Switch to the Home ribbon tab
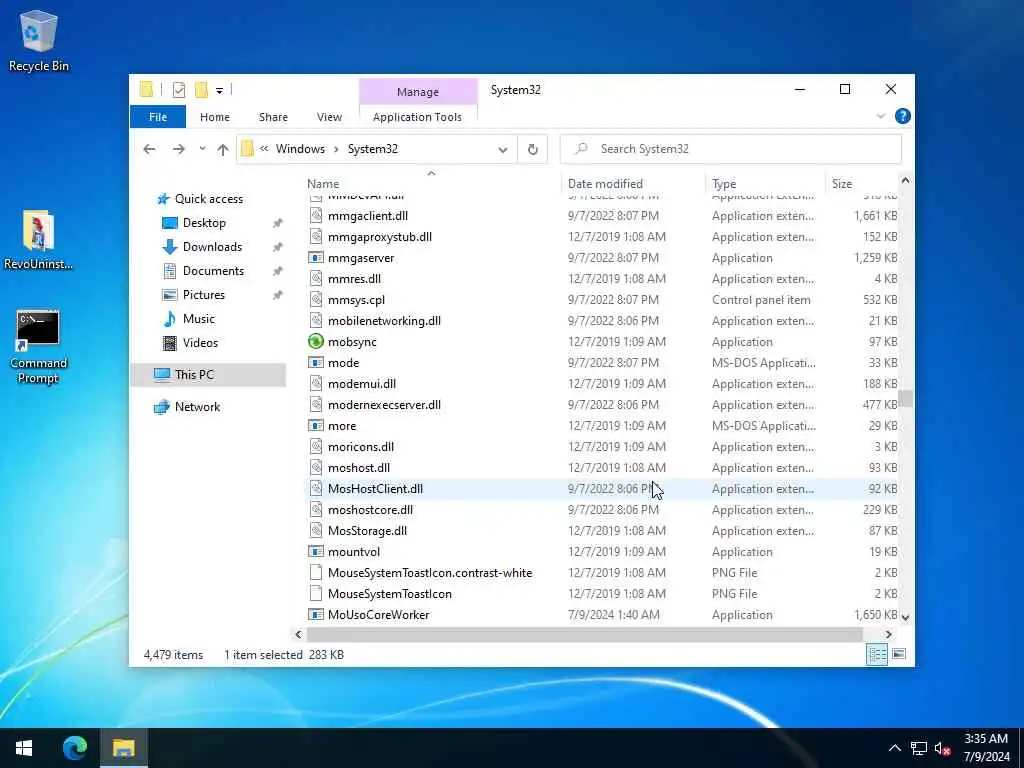1024x768 pixels. tap(215, 117)
